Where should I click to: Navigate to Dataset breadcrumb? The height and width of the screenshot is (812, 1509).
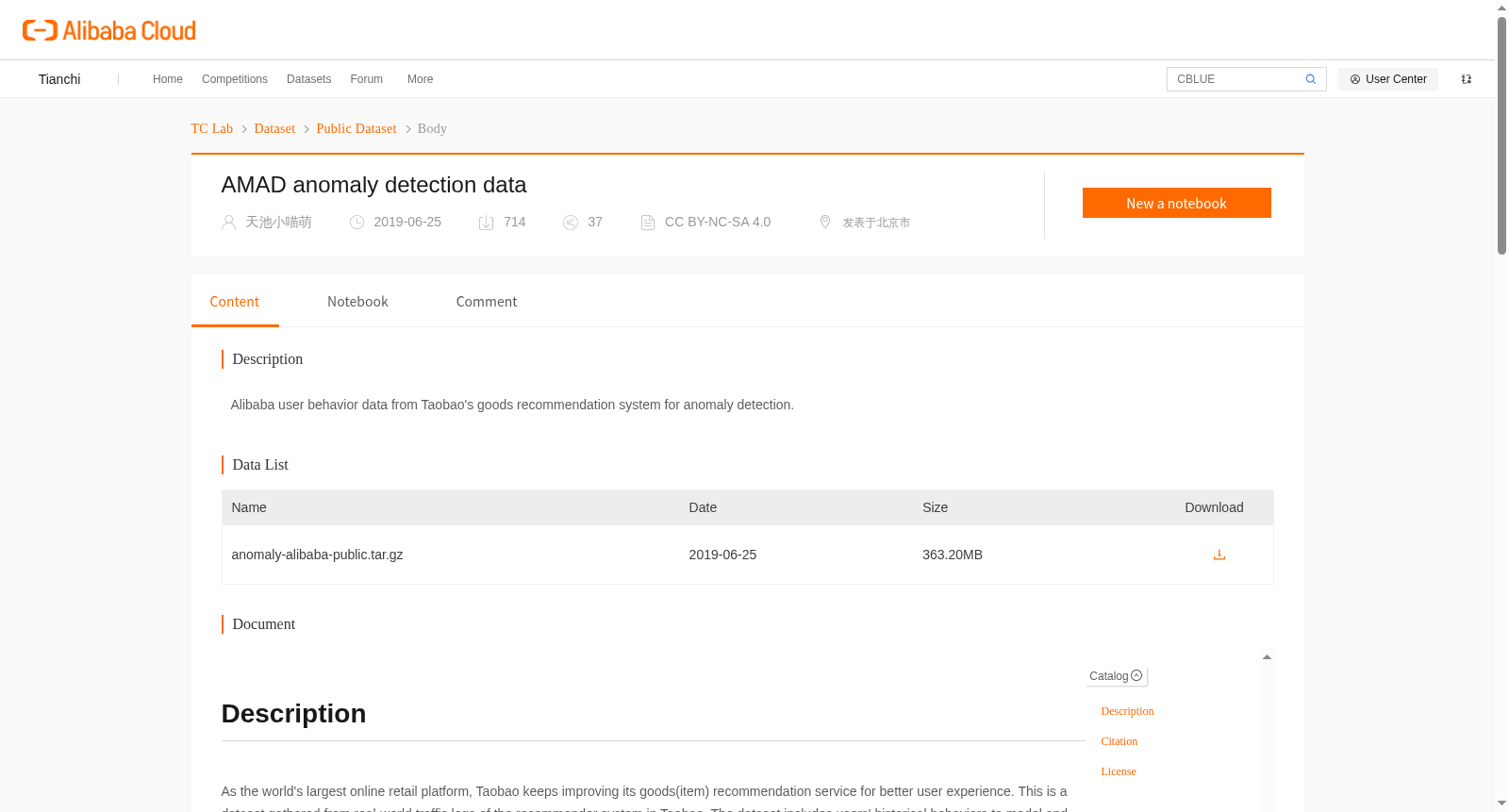pos(274,128)
